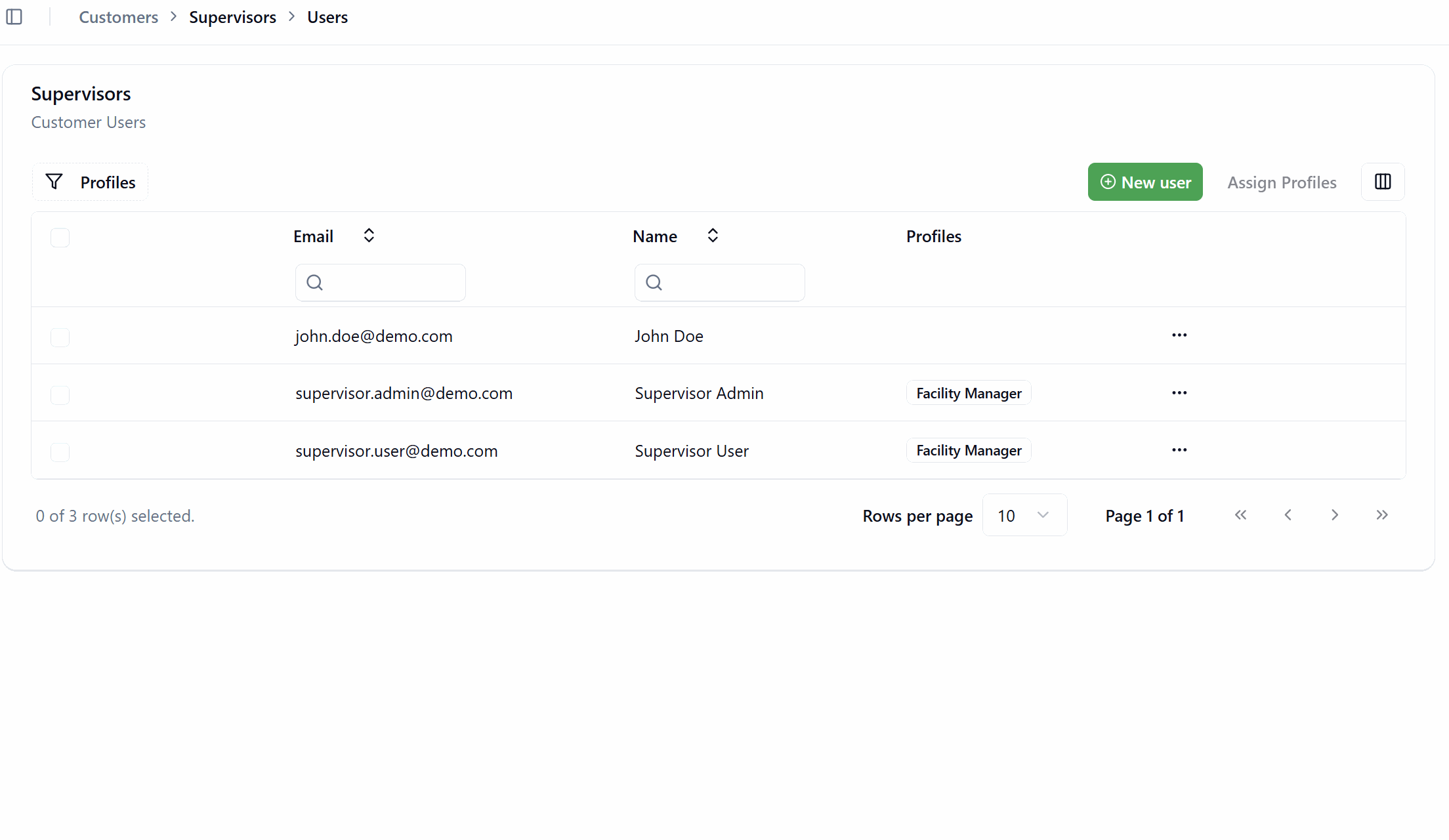Select the john.doe@demo.com row checkbox
This screenshot has height=840, width=1449.
(60, 337)
